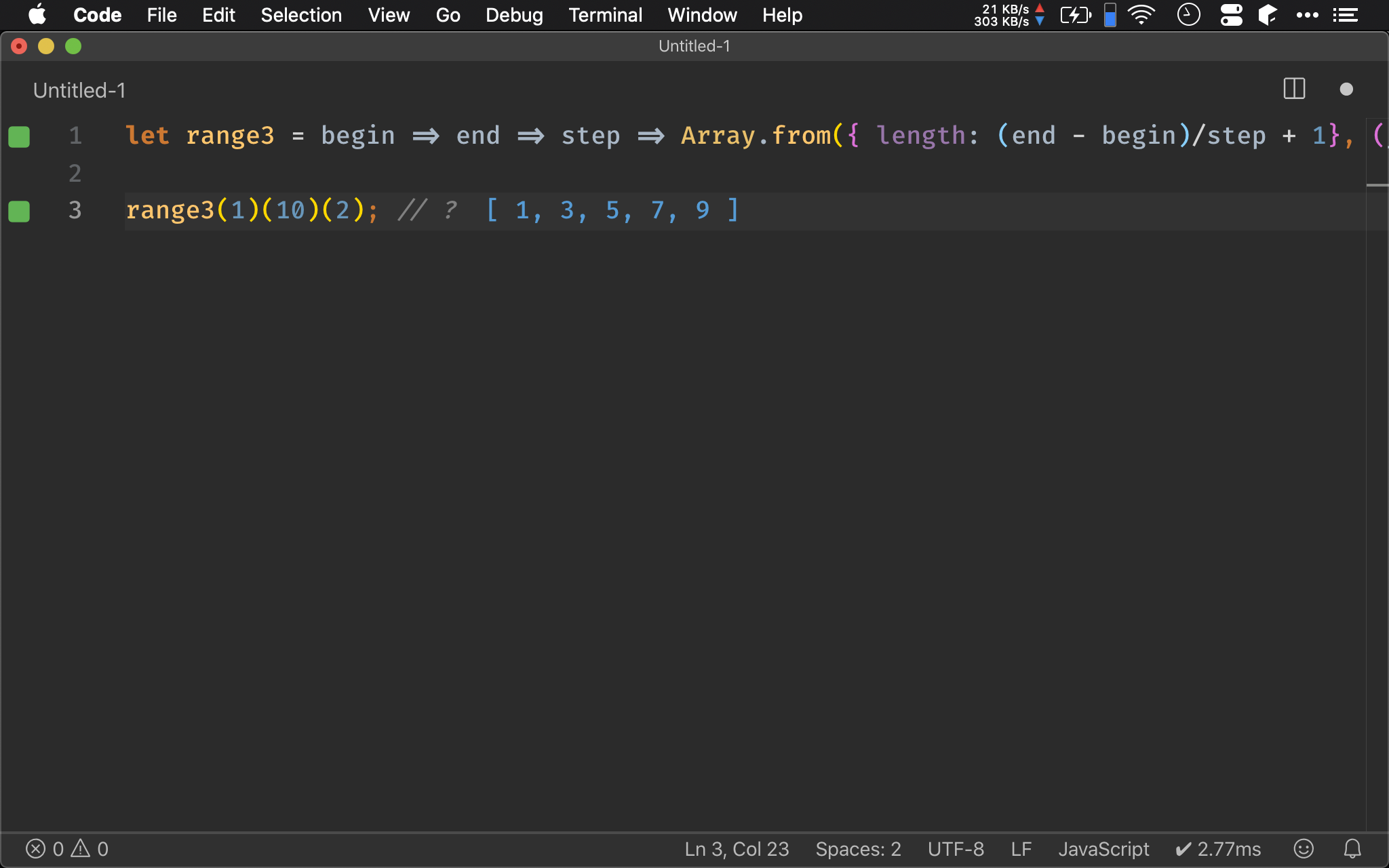Viewport: 1389px width, 868px height.
Task: Click the '2.77ms' Quokka timing status
Action: tap(1218, 849)
